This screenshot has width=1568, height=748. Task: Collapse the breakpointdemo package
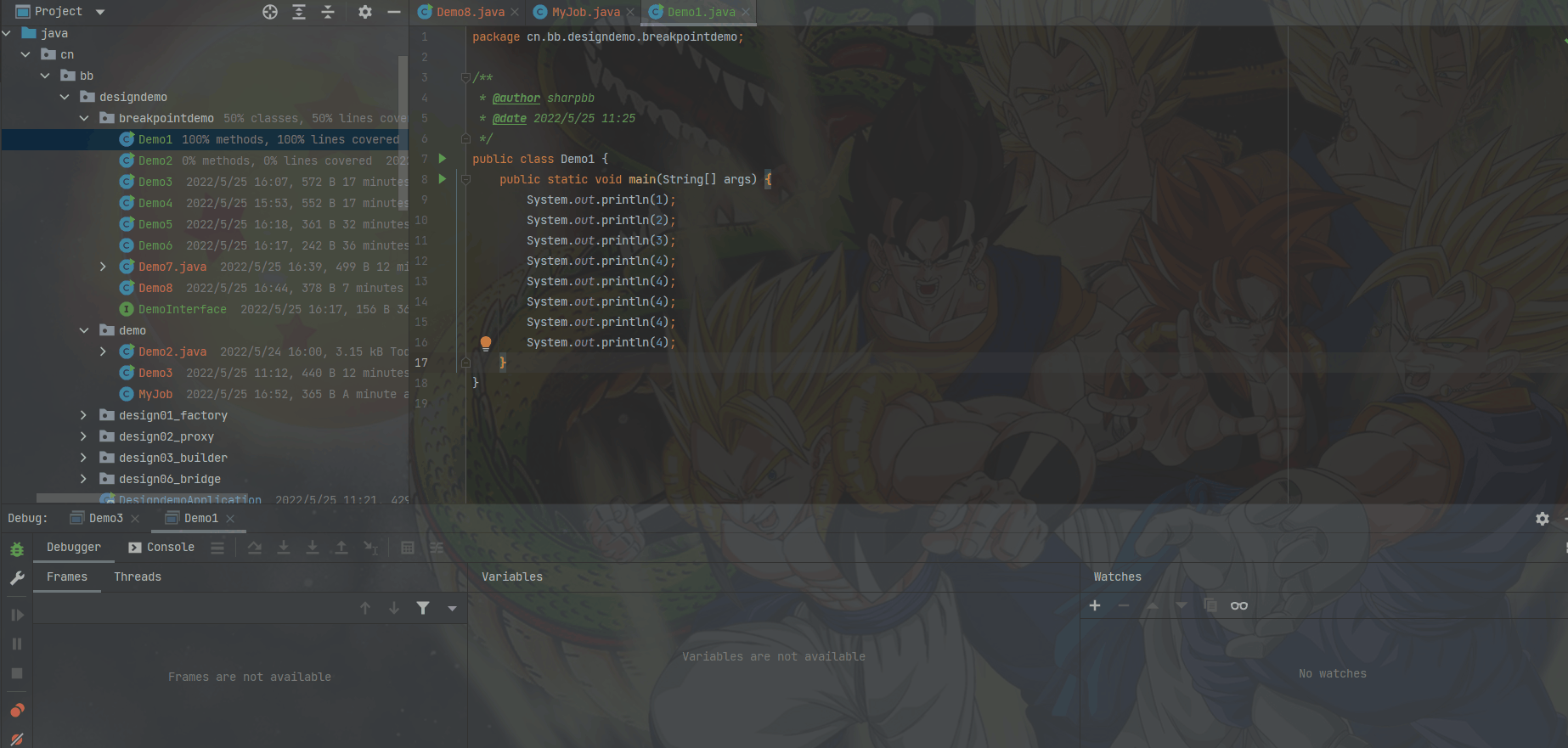point(84,118)
